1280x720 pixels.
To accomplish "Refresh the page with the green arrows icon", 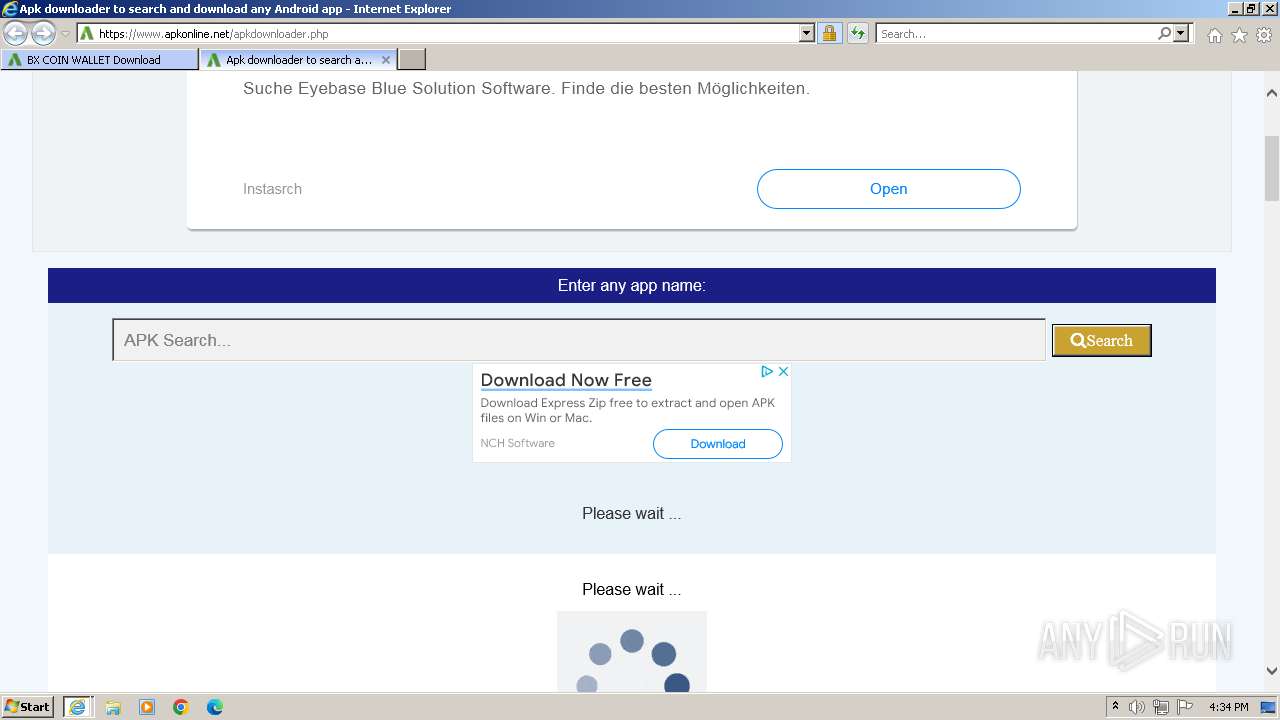I will tap(857, 34).
